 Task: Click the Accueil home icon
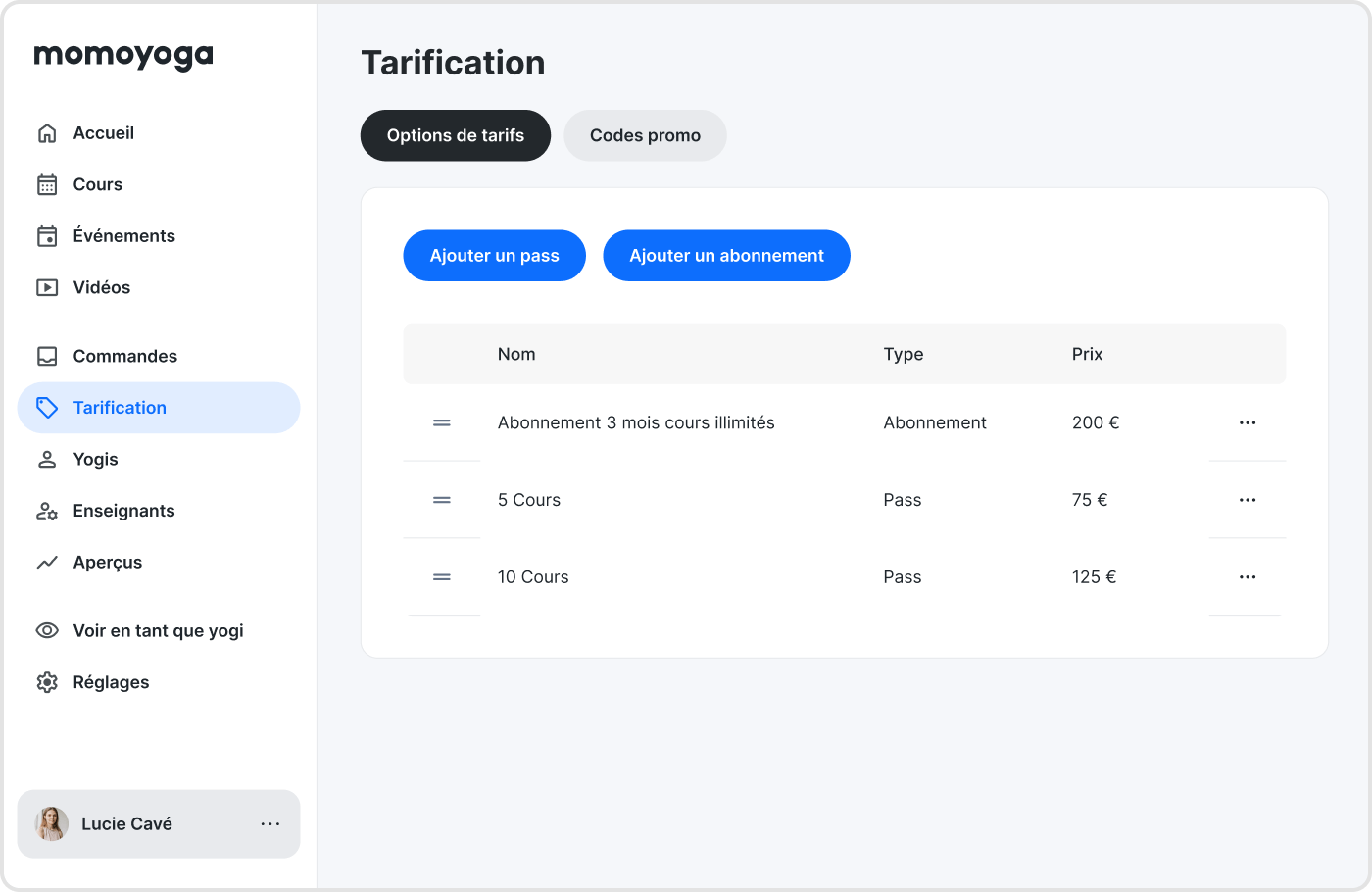click(x=47, y=133)
